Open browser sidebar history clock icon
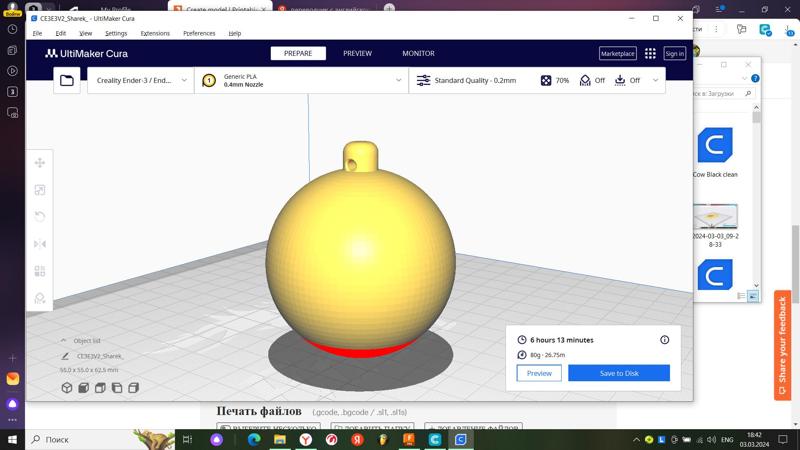Viewport: 800px width, 450px height. pyautogui.click(x=12, y=29)
